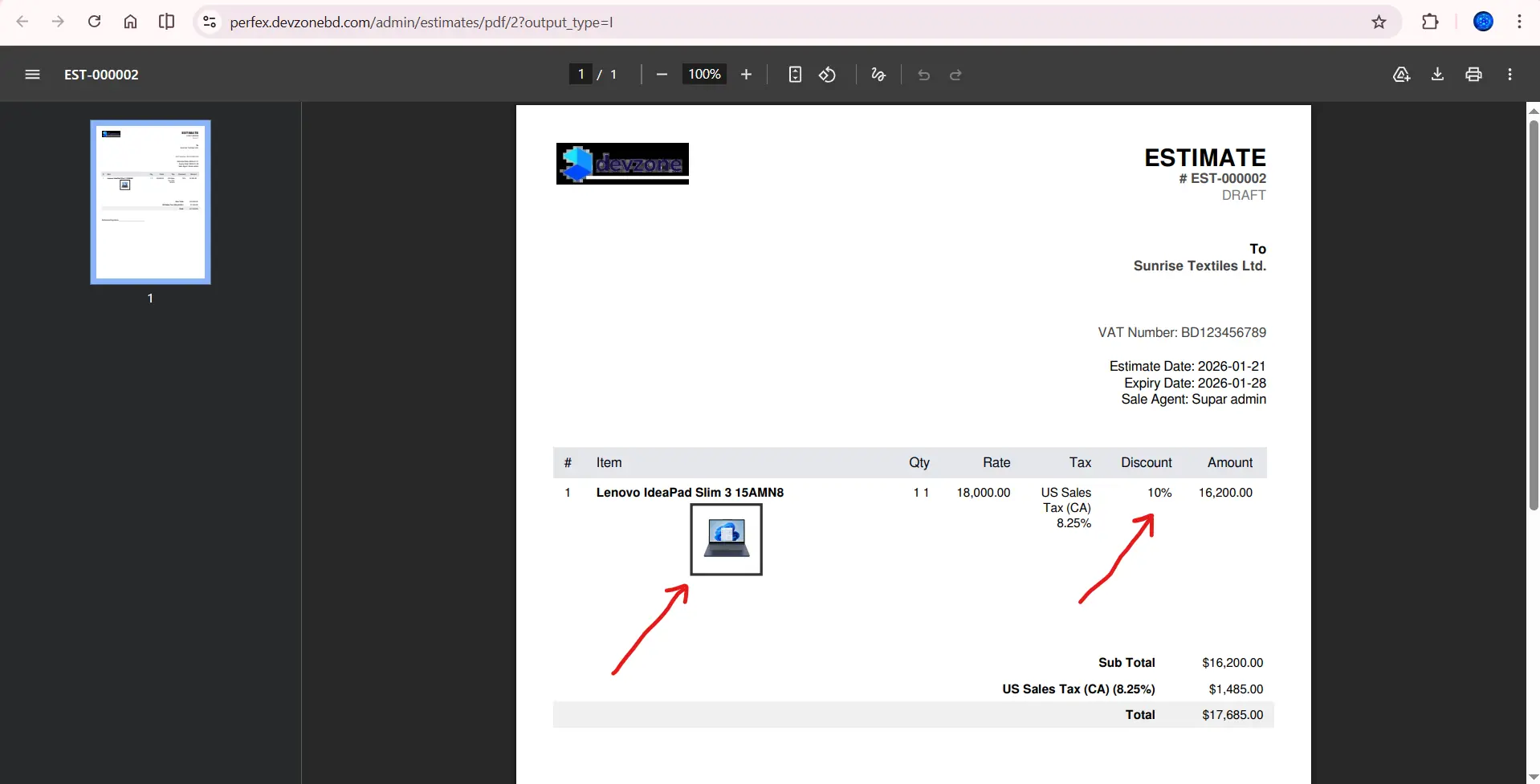Click the fit to page icon
The height and width of the screenshot is (784, 1540).
point(795,75)
